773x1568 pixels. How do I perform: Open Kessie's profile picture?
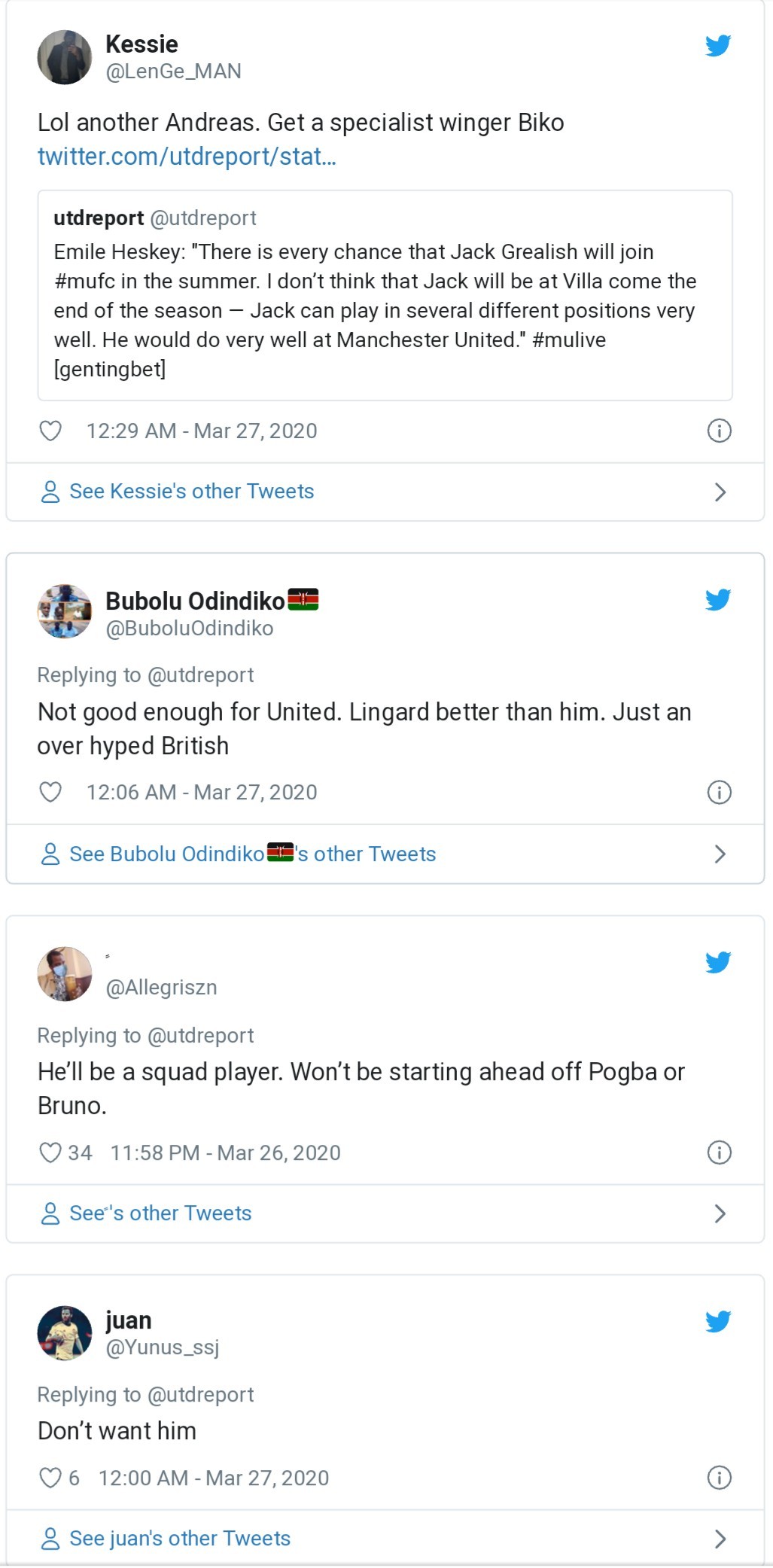coord(65,56)
